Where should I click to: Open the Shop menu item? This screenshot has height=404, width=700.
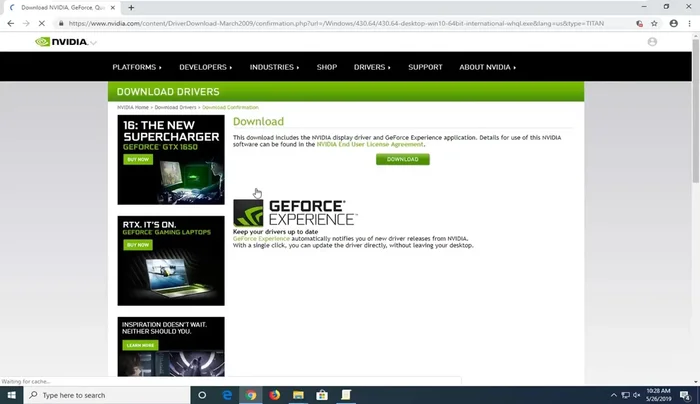[x=327, y=67]
